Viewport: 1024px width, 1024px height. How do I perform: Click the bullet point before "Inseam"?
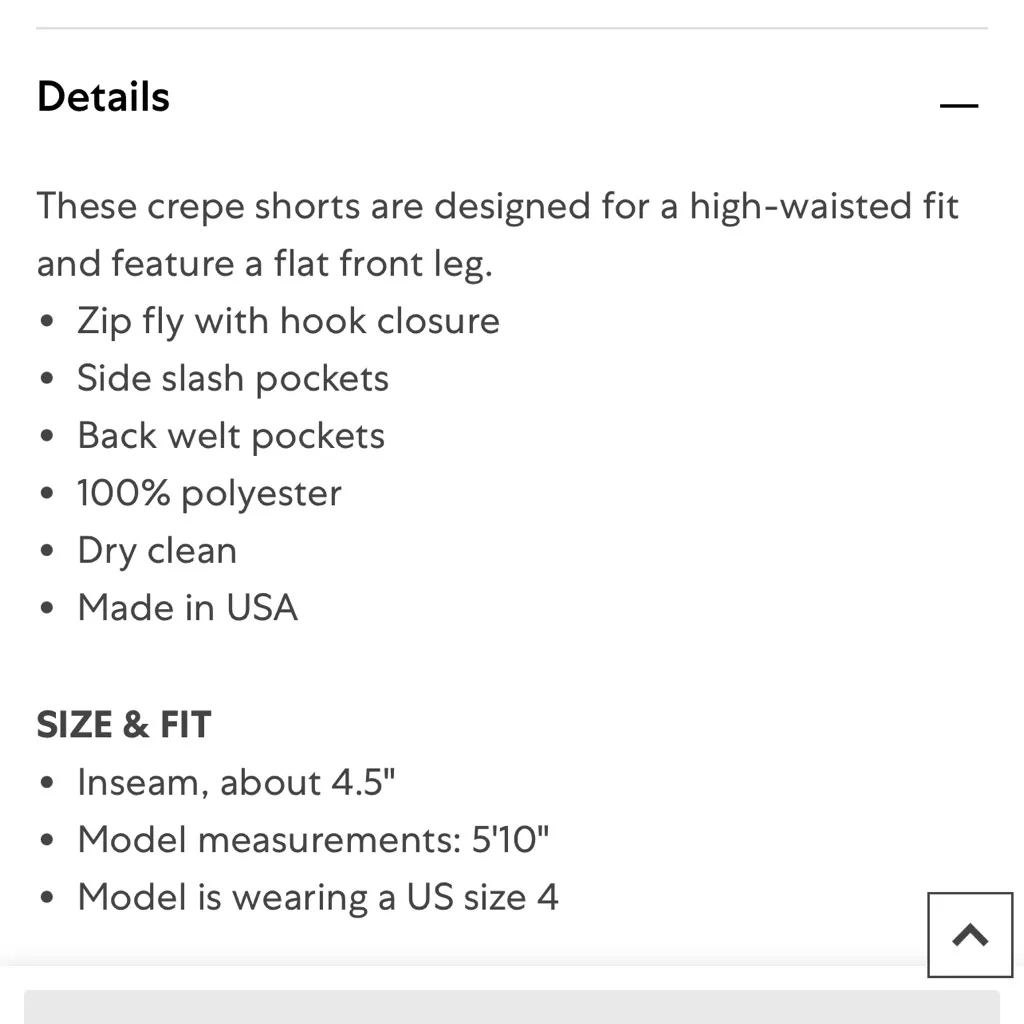tap(47, 783)
